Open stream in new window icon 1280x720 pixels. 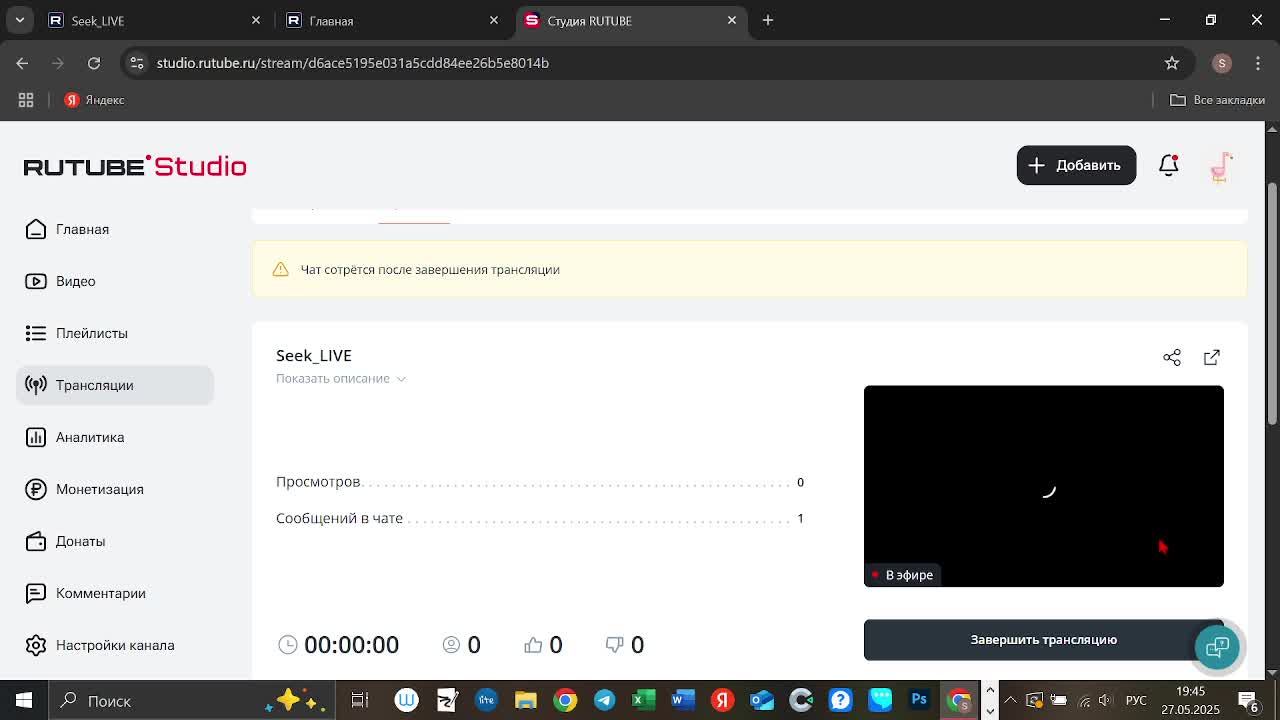(x=1212, y=357)
